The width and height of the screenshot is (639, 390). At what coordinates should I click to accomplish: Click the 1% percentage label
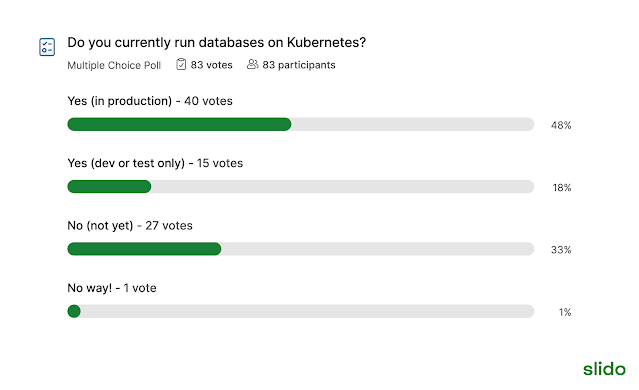pos(565,313)
